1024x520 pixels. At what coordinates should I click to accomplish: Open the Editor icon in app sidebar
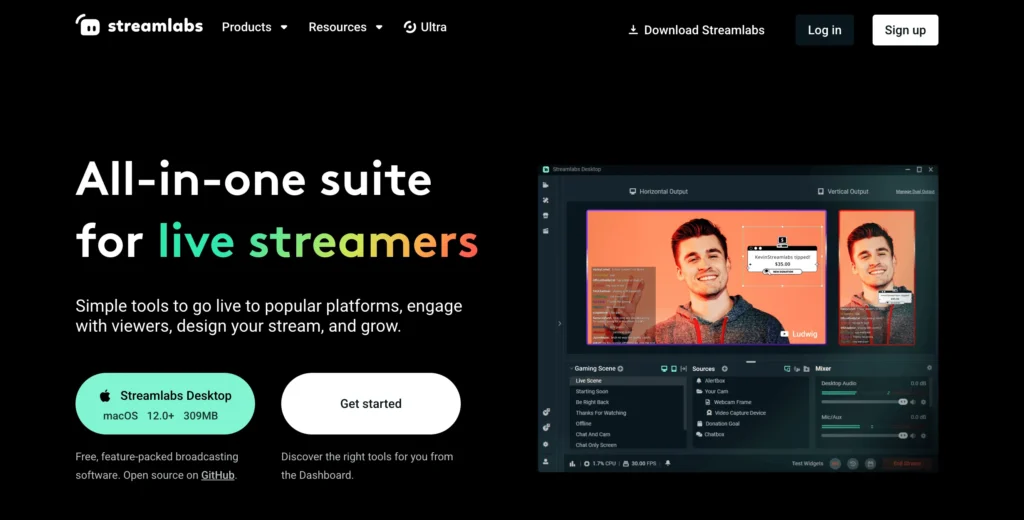(546, 186)
